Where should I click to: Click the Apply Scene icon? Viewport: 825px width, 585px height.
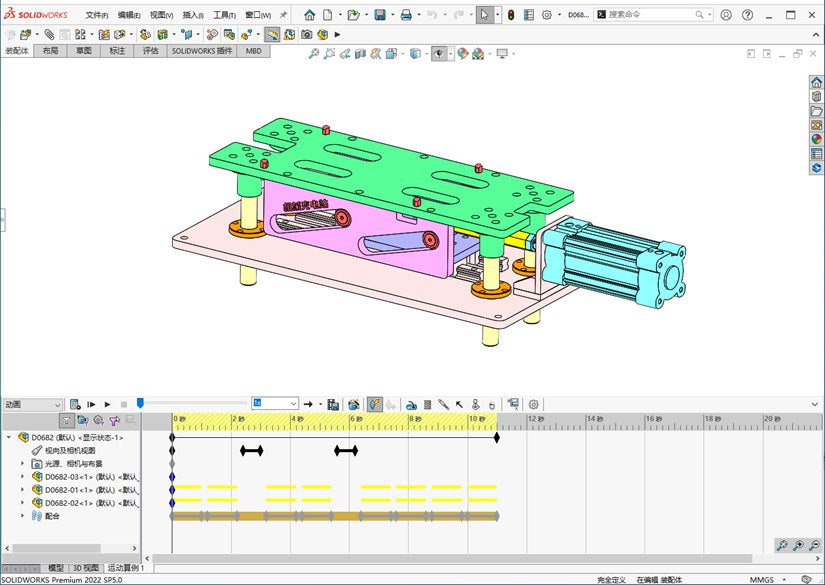tap(478, 53)
